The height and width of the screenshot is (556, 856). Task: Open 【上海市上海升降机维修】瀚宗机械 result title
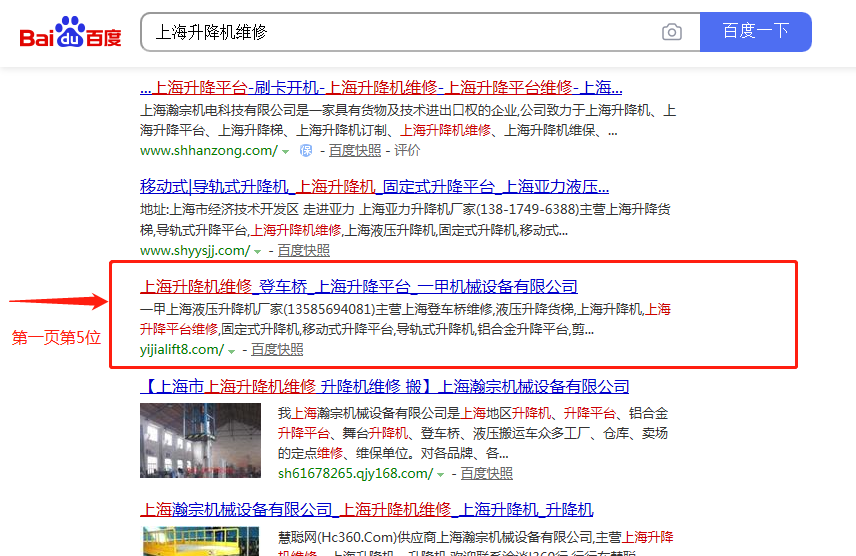384,387
